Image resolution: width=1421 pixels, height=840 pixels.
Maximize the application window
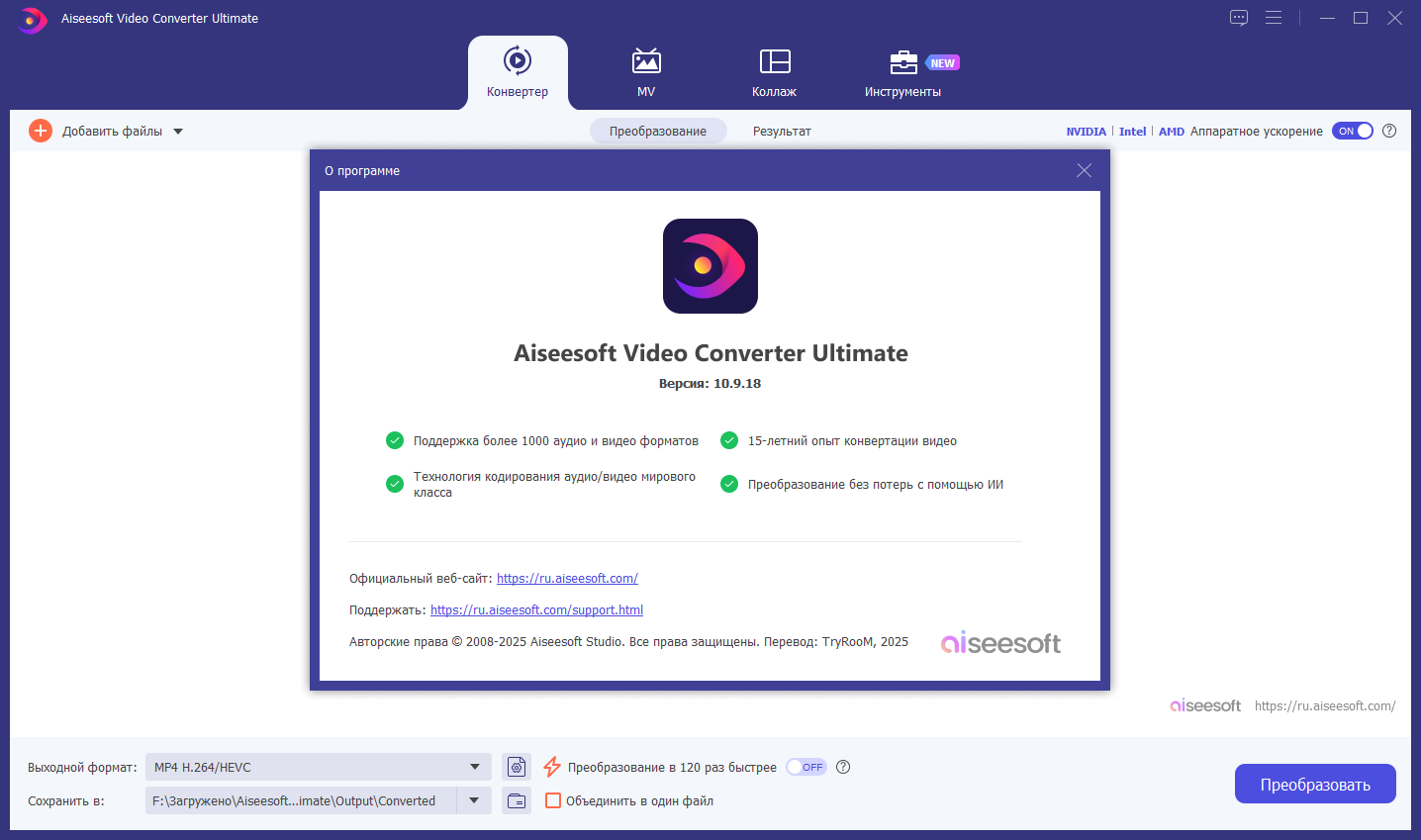(x=1361, y=18)
